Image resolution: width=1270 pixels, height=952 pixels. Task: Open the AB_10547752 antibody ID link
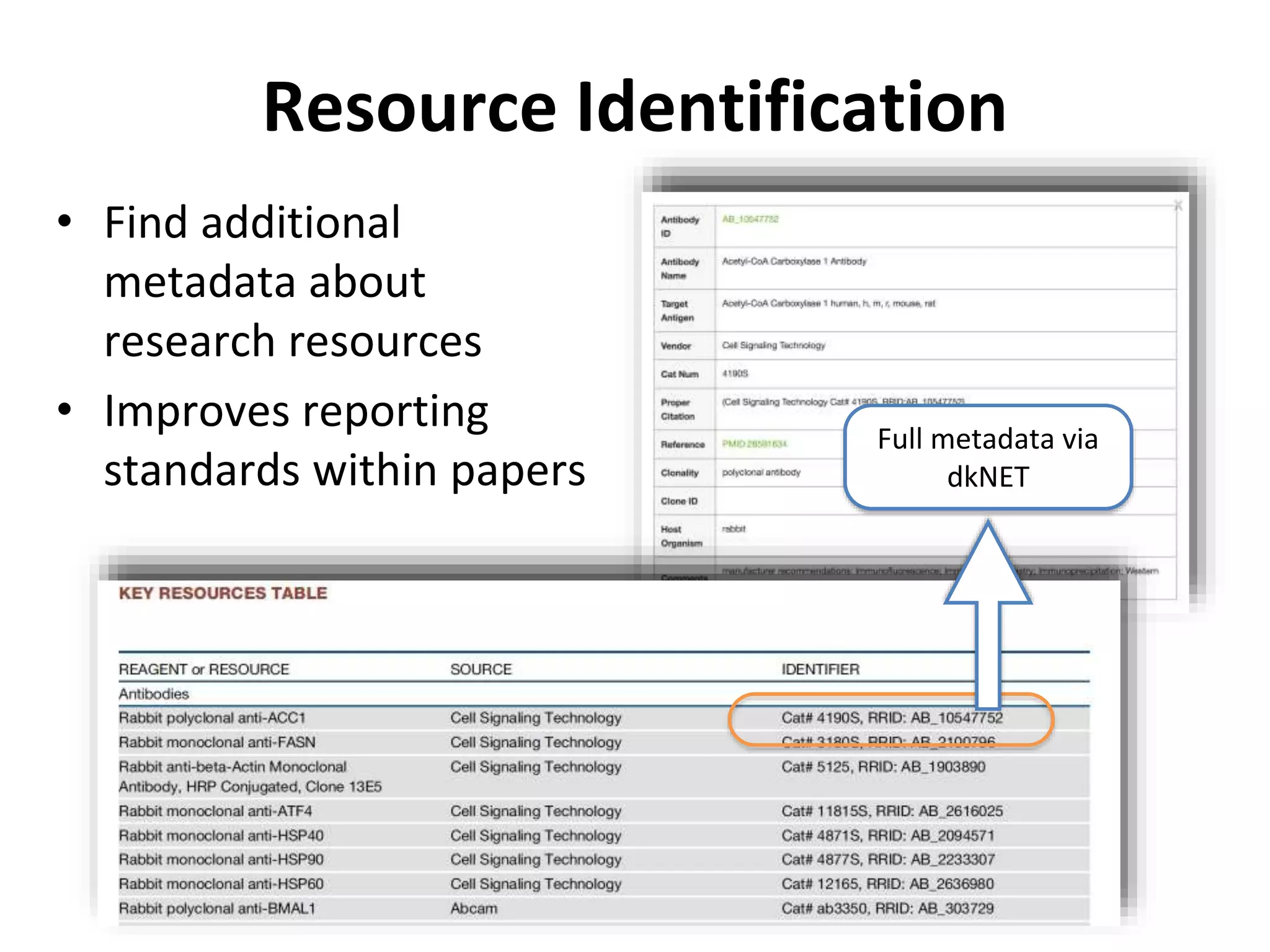(750, 219)
